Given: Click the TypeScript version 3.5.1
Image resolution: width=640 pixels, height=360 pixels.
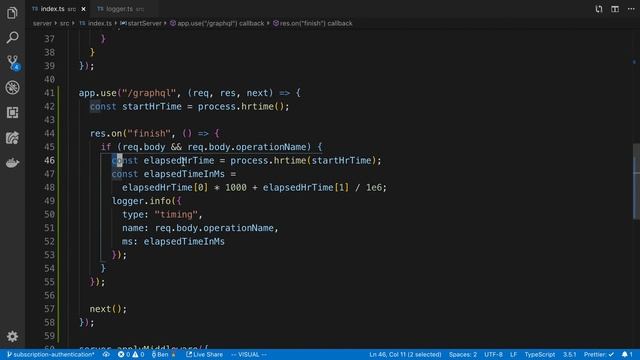Looking at the screenshot, I should coord(569,354).
